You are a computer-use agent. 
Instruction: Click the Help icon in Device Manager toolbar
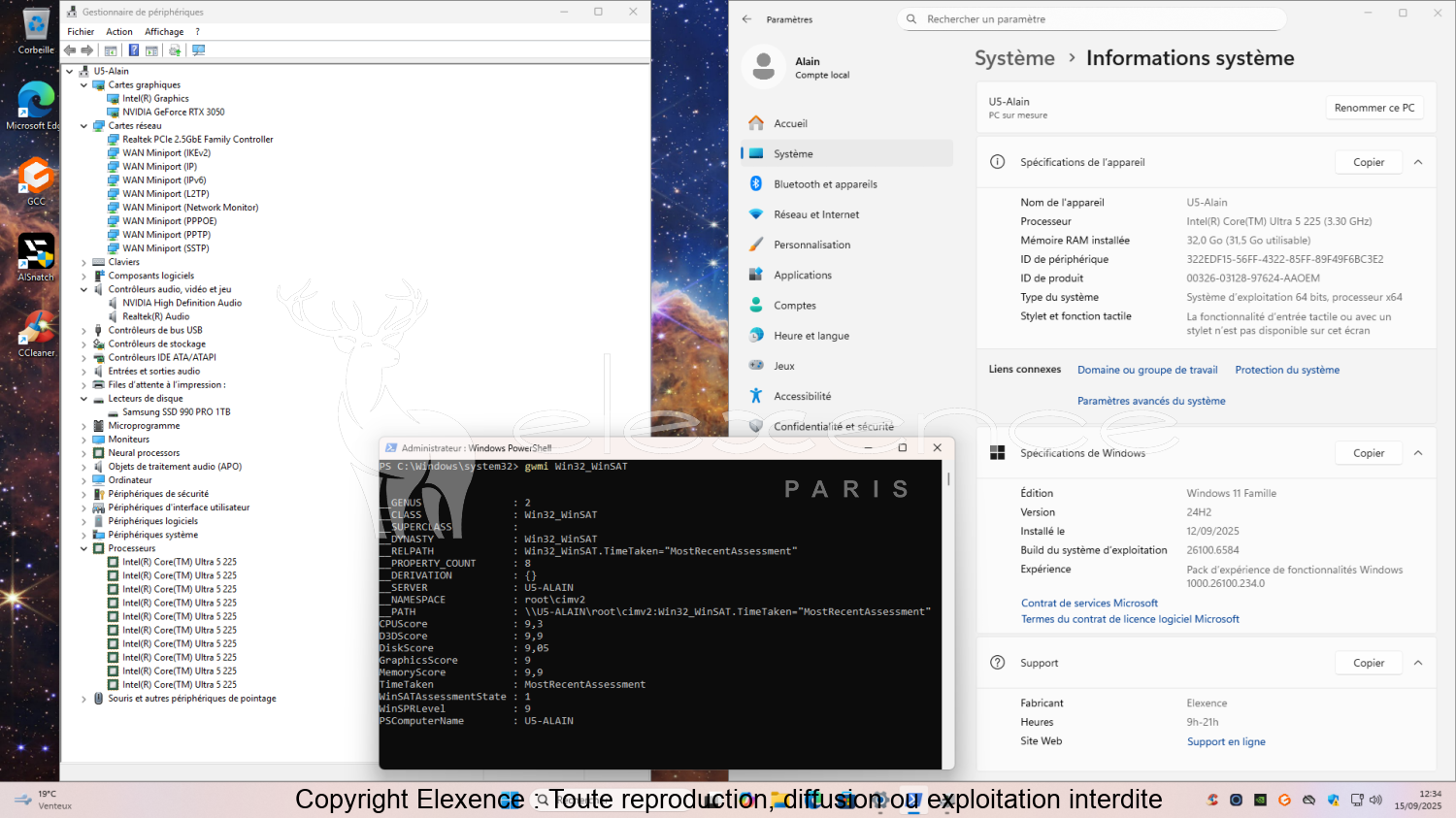coord(133,50)
